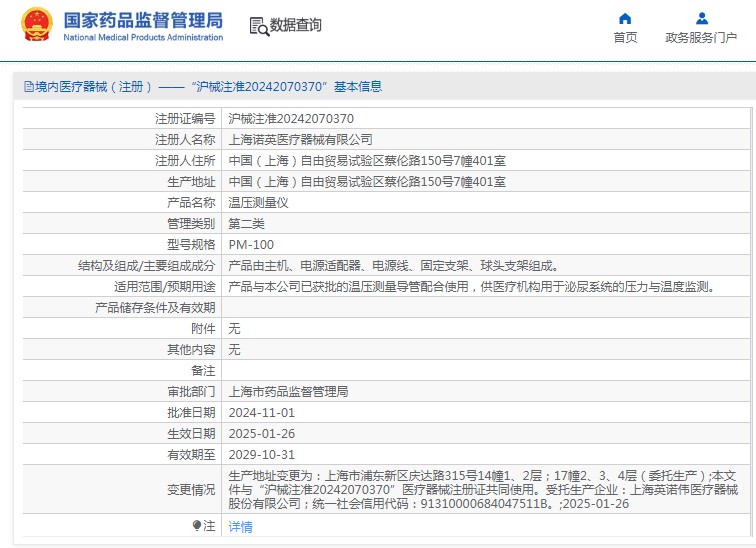Click National Medical Products Administration subtitle

coord(143,37)
